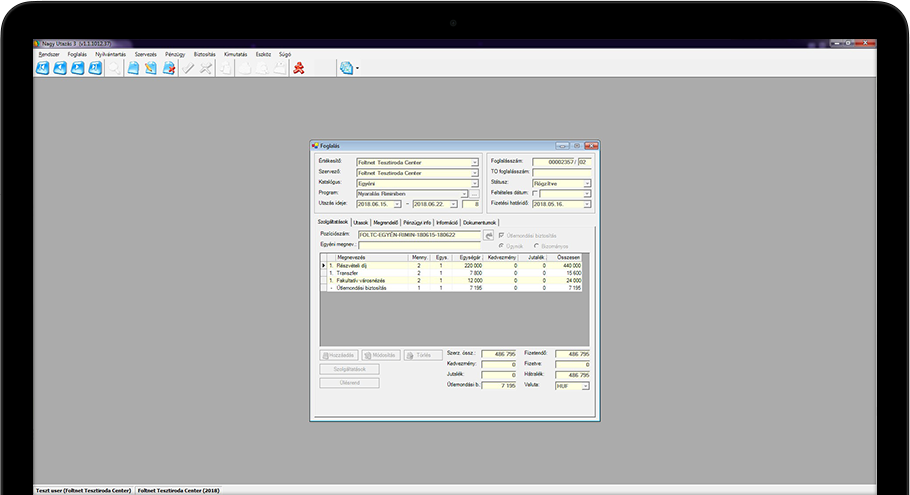Select the Fakultatív városnézés row
Viewport: 910px width, 495px height.
tap(451, 280)
